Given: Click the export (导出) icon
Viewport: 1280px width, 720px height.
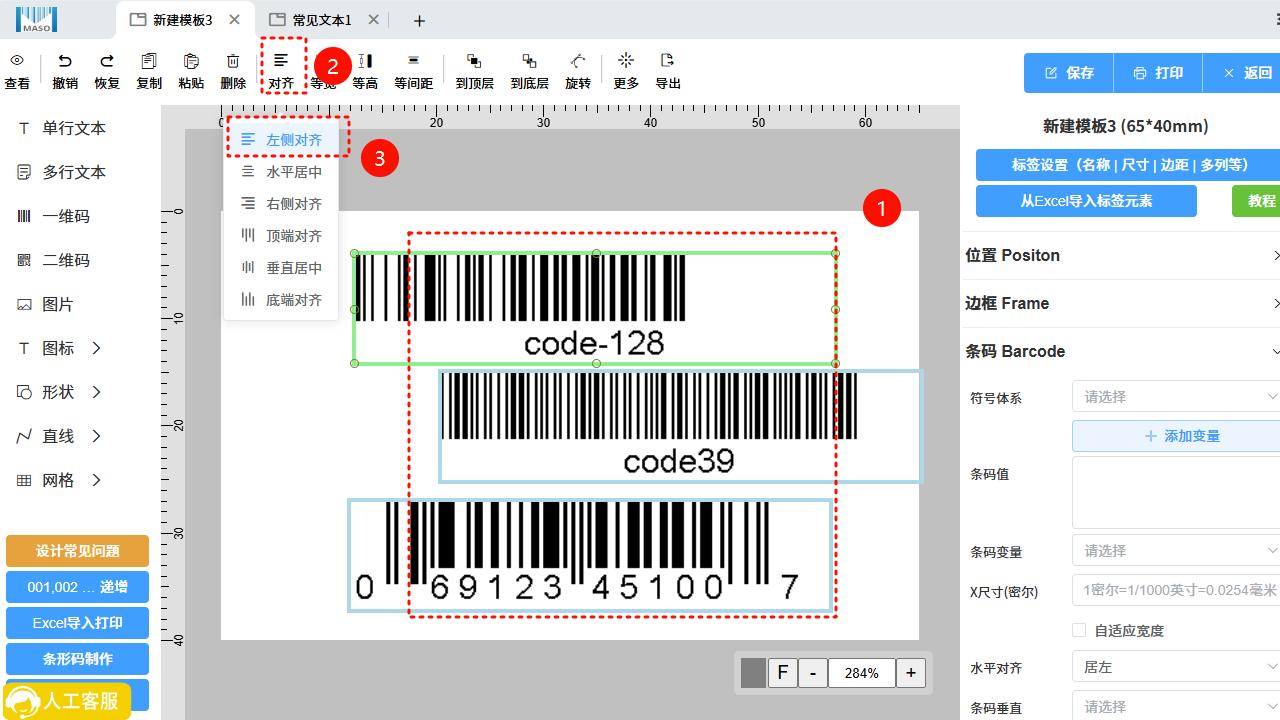Looking at the screenshot, I should 668,62.
